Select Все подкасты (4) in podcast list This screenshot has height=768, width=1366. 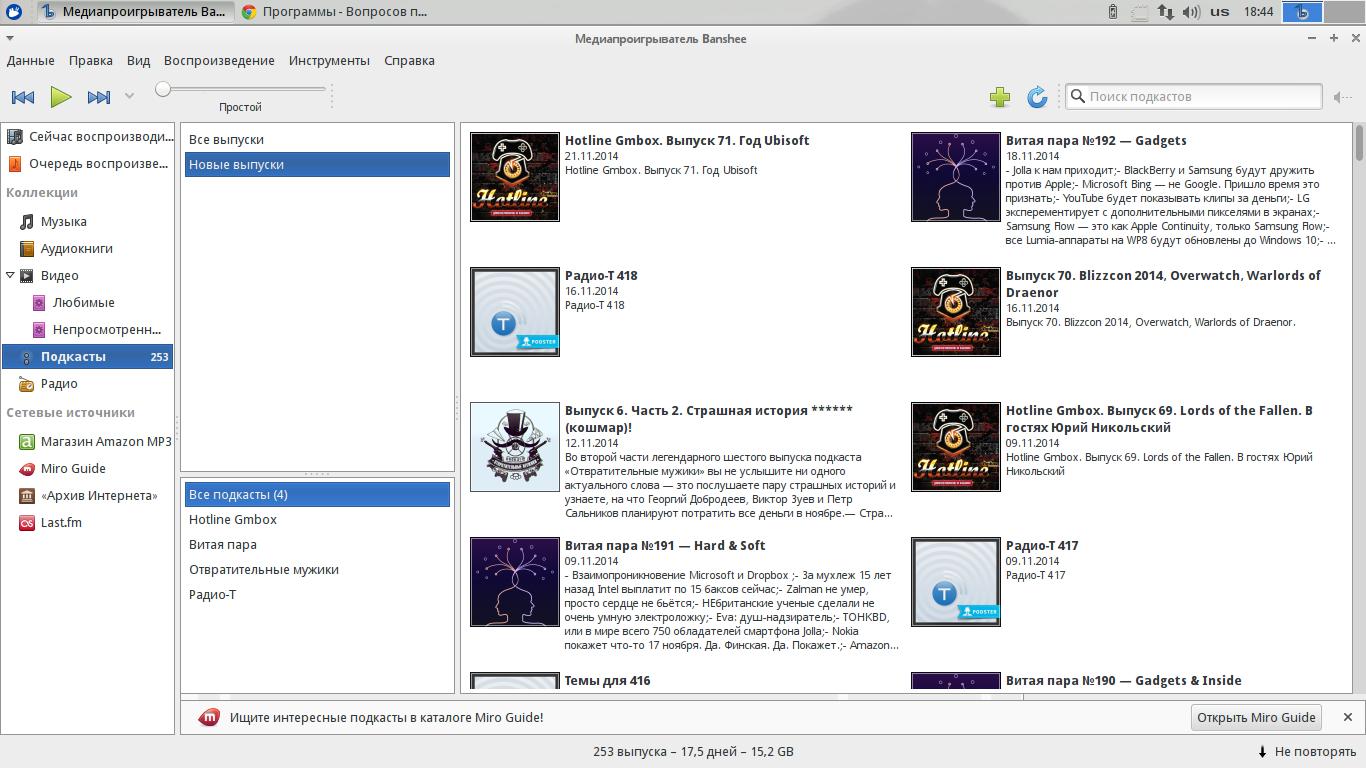(317, 495)
